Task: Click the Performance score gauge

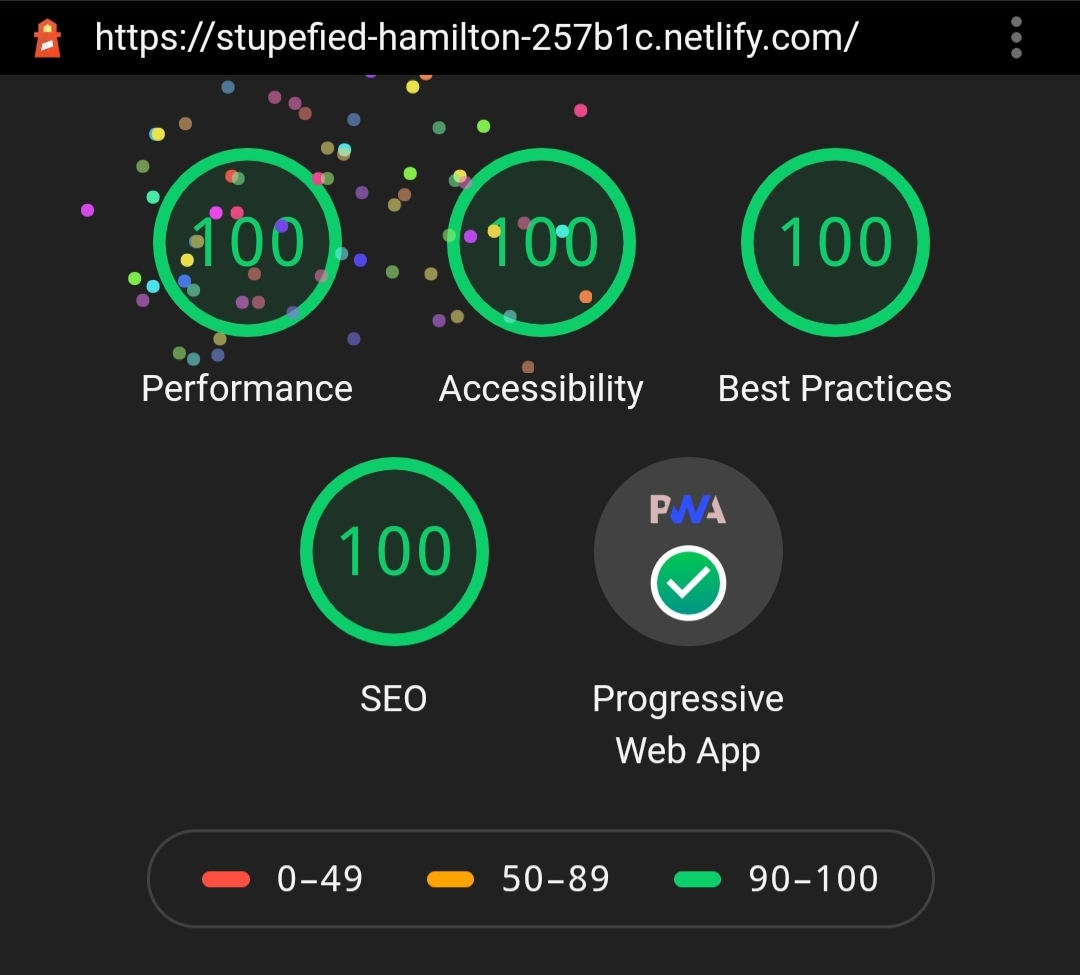Action: (x=247, y=242)
